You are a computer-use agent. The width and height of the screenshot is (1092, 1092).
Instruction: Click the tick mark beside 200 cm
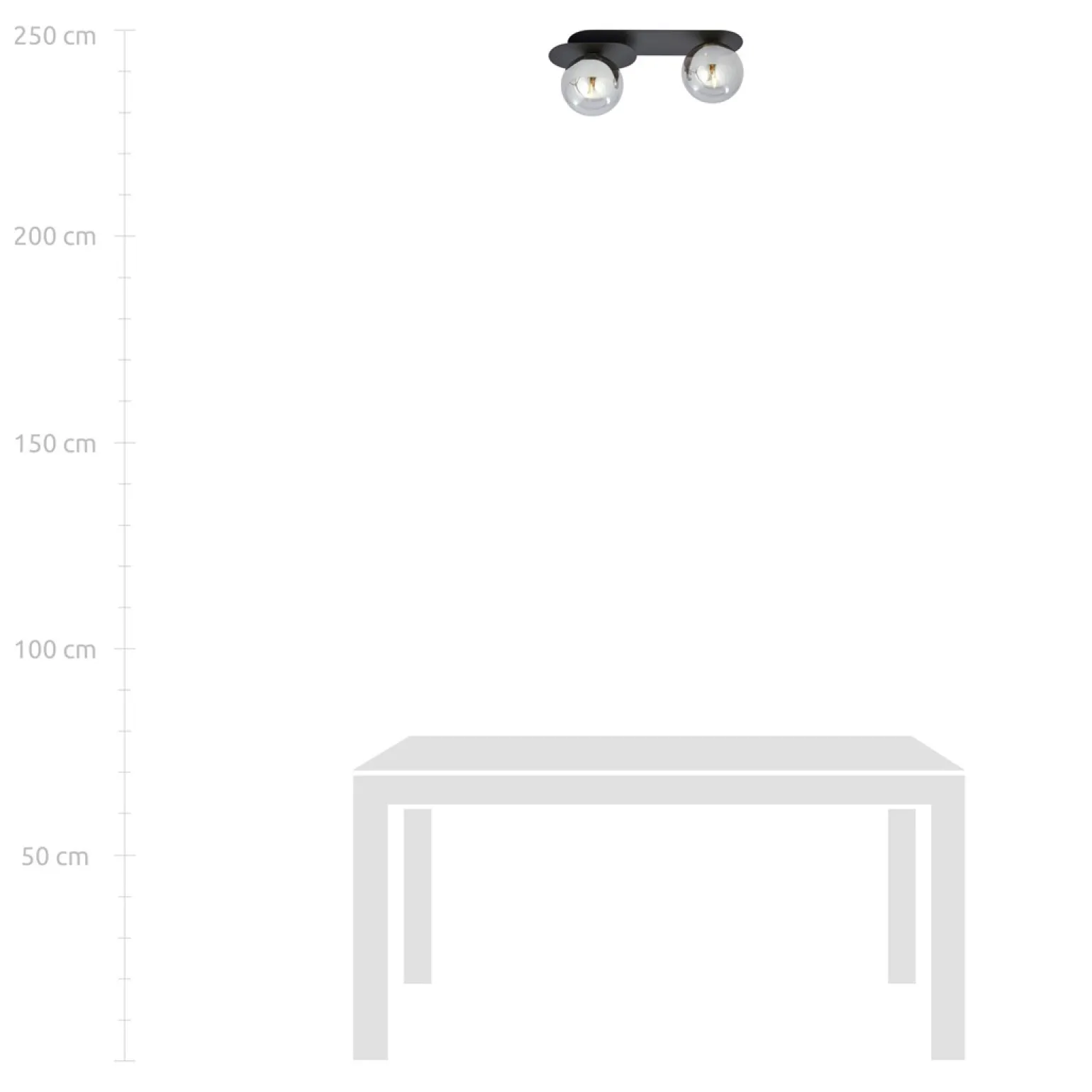[x=125, y=236]
